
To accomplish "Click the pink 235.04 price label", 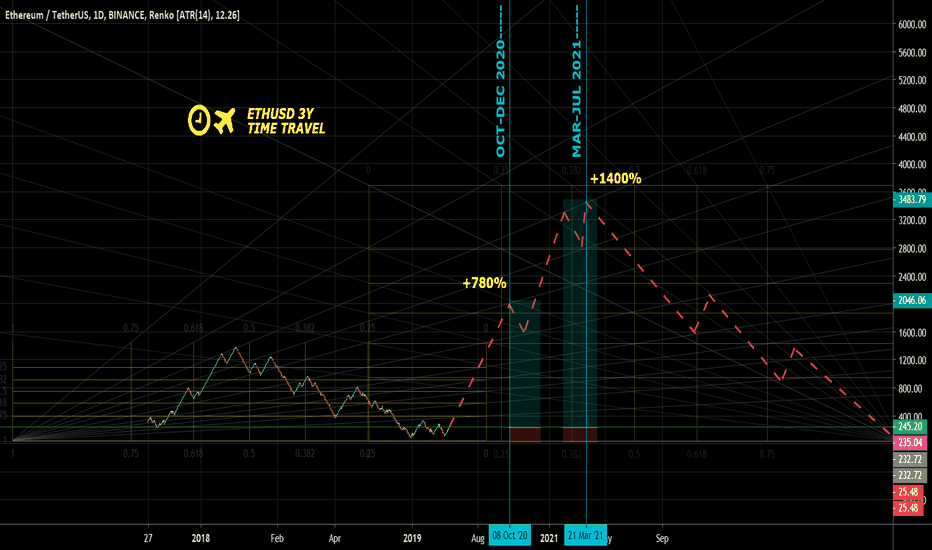I will [909, 442].
